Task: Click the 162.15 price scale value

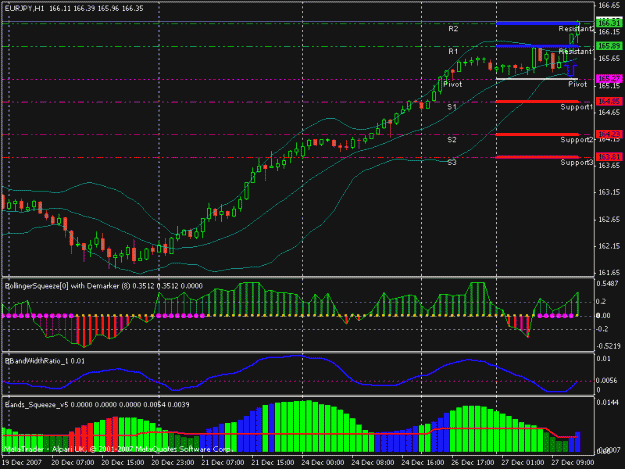Action: pyautogui.click(x=609, y=246)
